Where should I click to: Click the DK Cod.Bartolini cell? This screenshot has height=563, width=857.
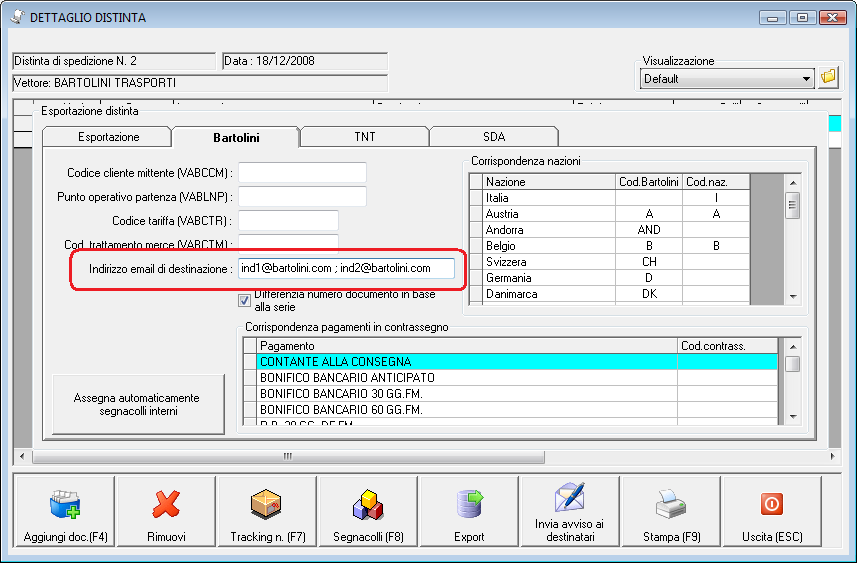click(649, 294)
